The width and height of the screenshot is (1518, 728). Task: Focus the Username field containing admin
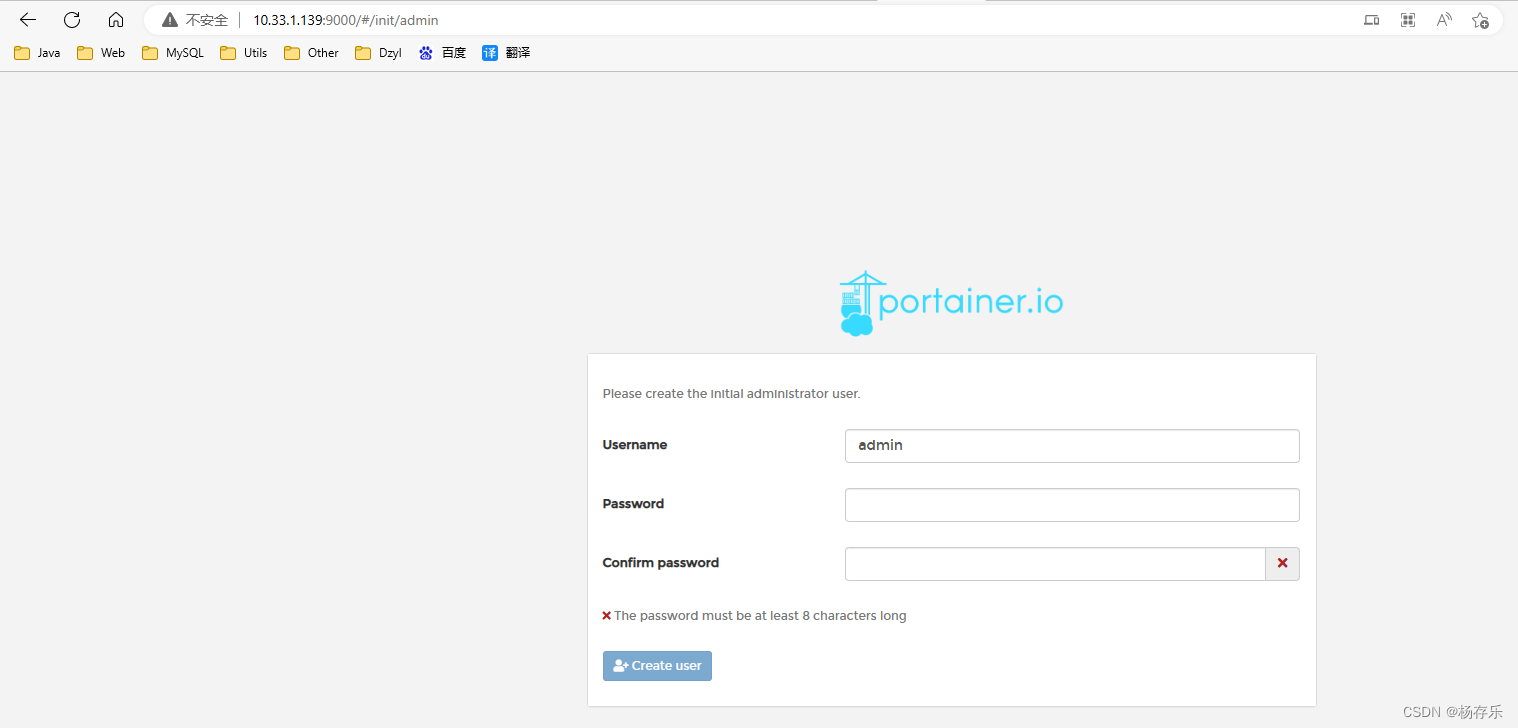[x=1072, y=446]
